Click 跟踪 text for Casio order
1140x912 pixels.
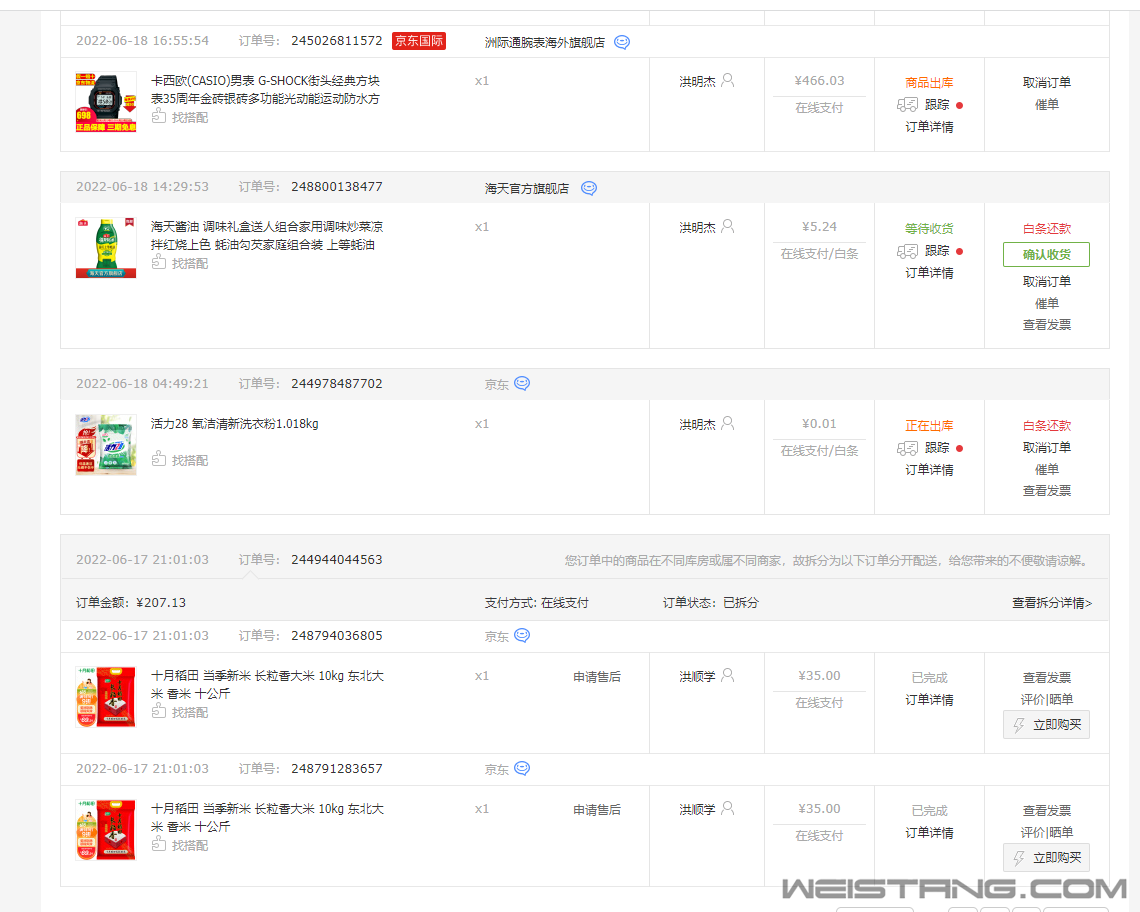[936, 105]
